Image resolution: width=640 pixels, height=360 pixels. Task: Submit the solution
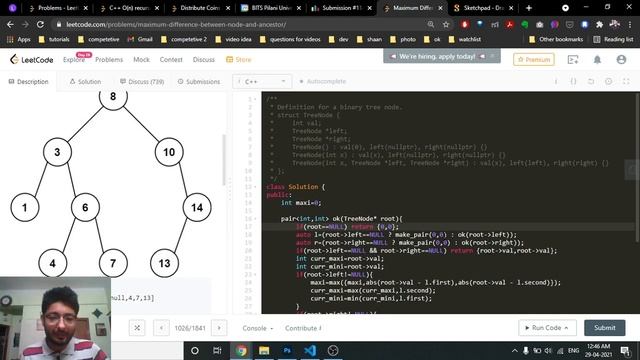point(604,328)
